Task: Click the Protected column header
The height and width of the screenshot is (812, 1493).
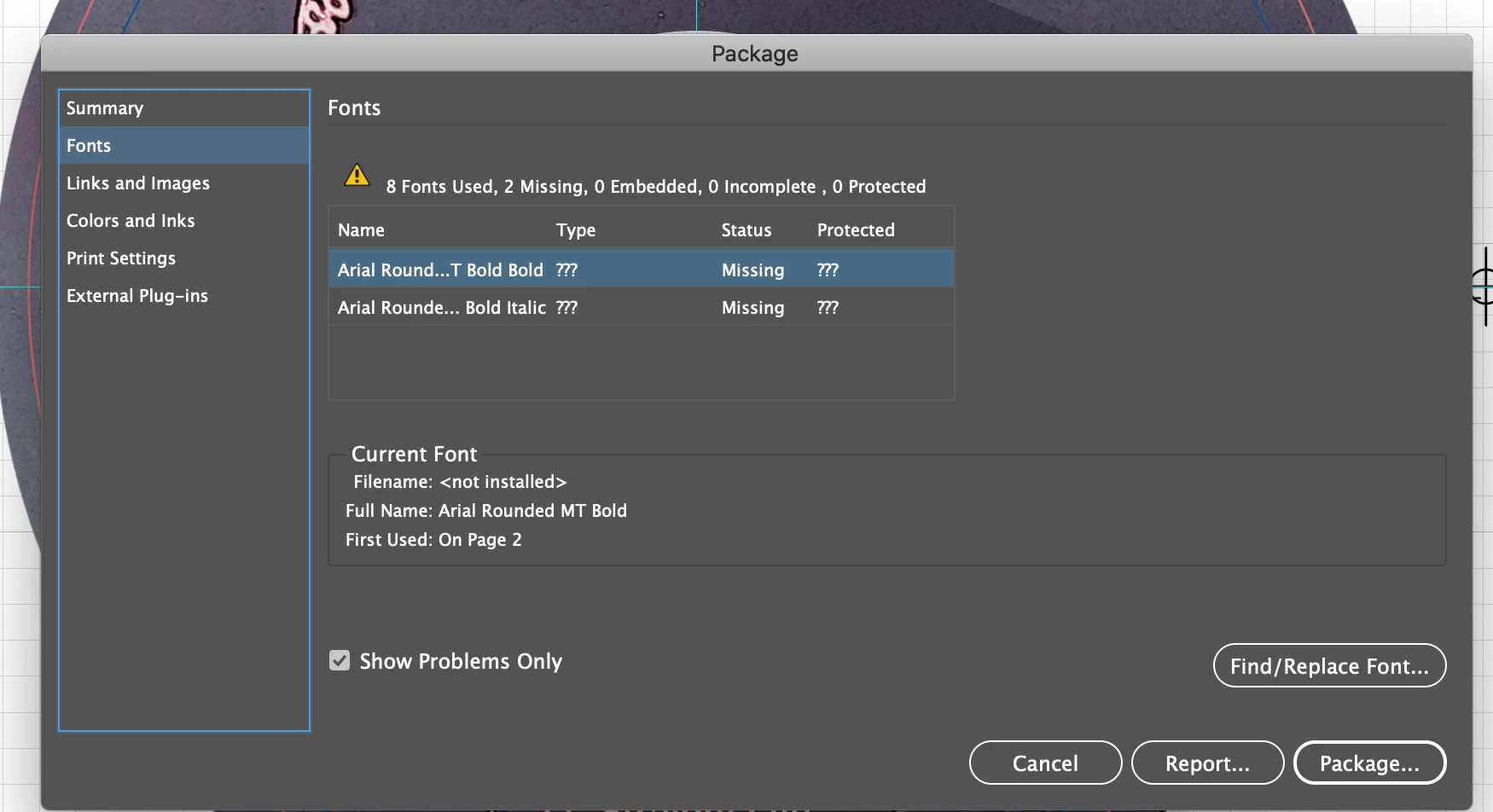Action: coord(856,230)
